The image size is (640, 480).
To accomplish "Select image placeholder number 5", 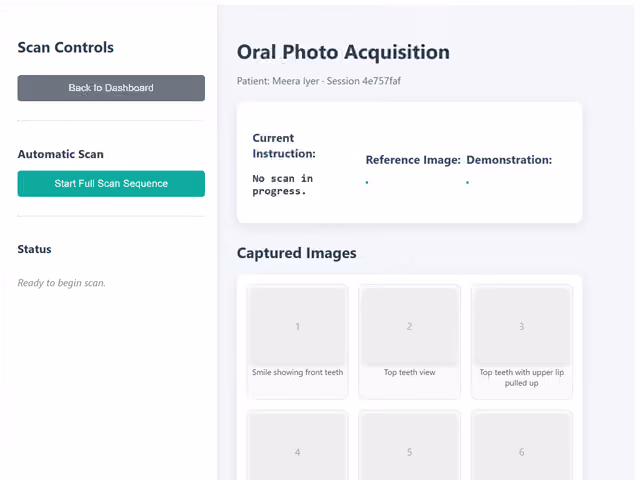I will pyautogui.click(x=409, y=447).
